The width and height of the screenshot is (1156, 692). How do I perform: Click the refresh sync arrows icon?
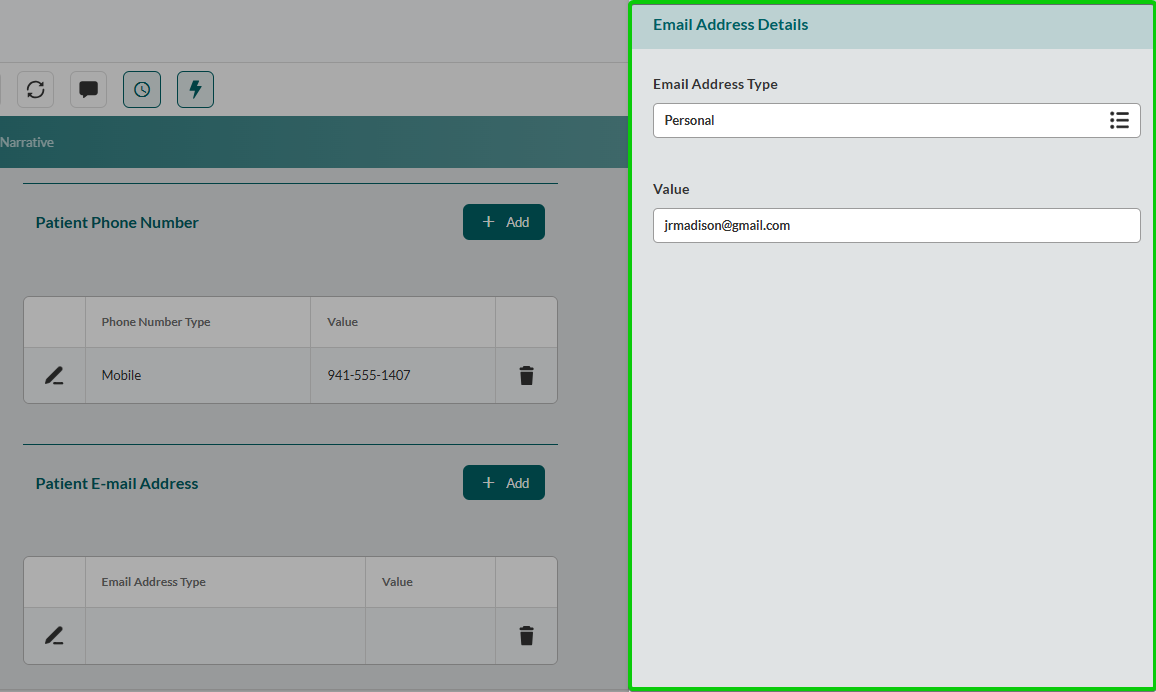point(36,90)
